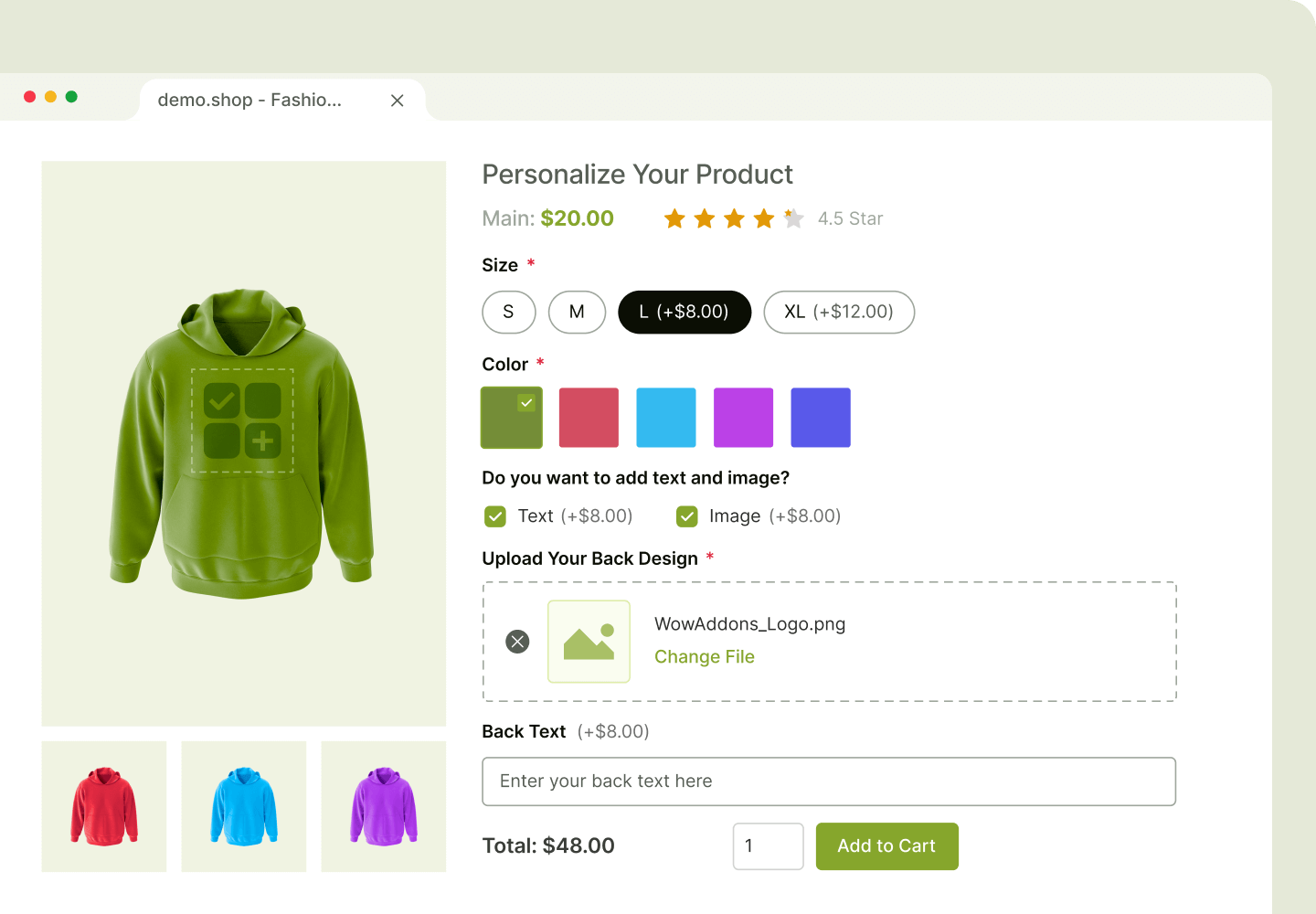Uncheck the Image add-on checkbox
Viewport: 1316px width, 914px height.
coord(687,516)
